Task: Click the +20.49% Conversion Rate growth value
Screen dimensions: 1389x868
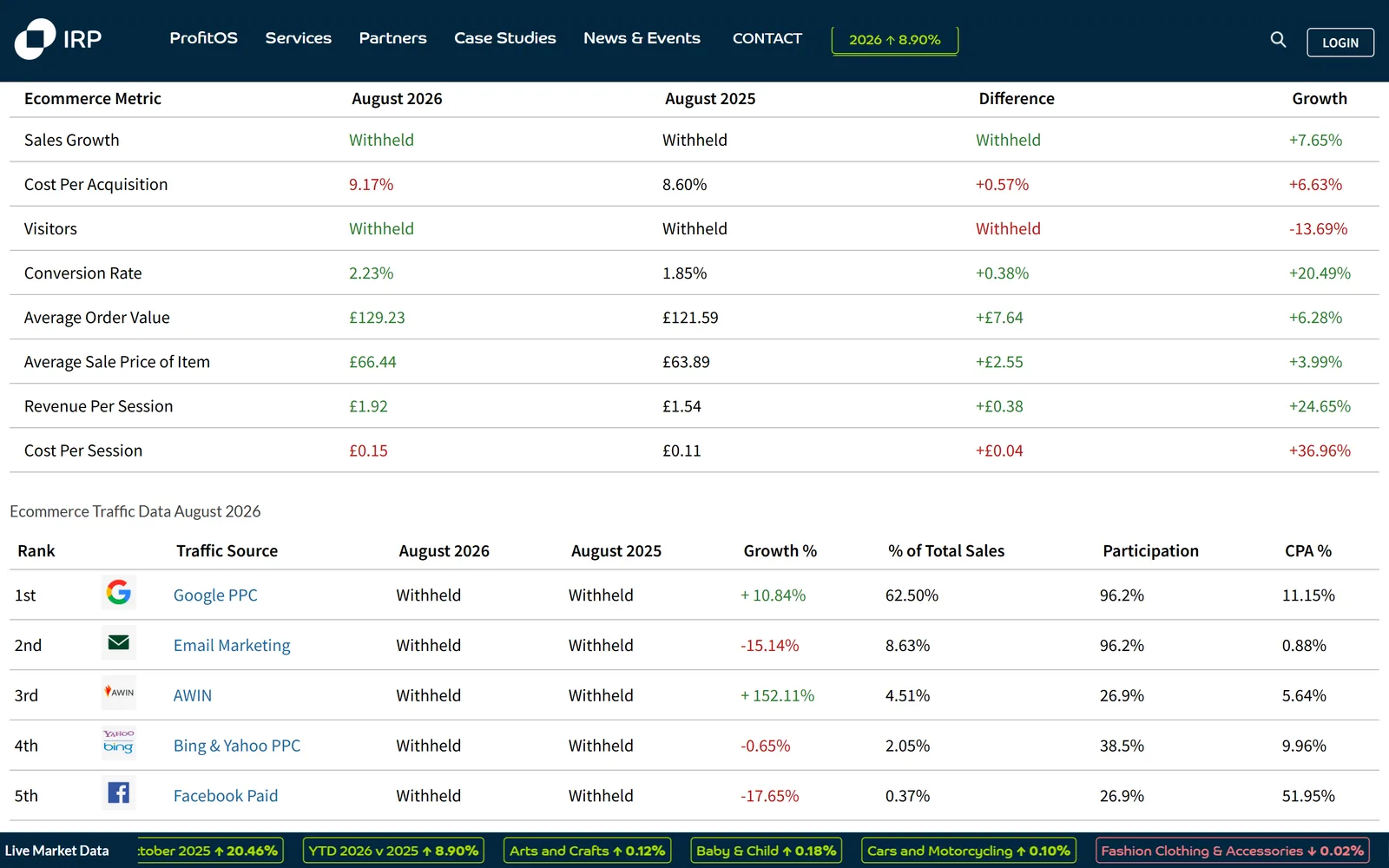Action: (1320, 273)
